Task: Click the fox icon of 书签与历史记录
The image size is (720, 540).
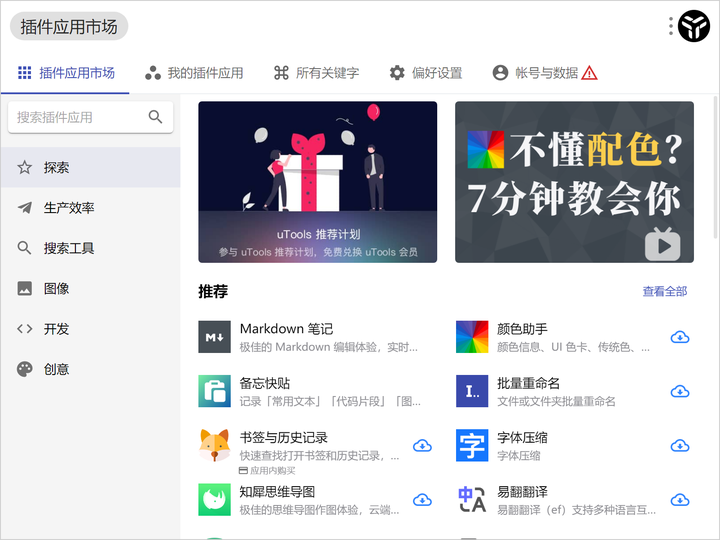Action: coord(214,445)
